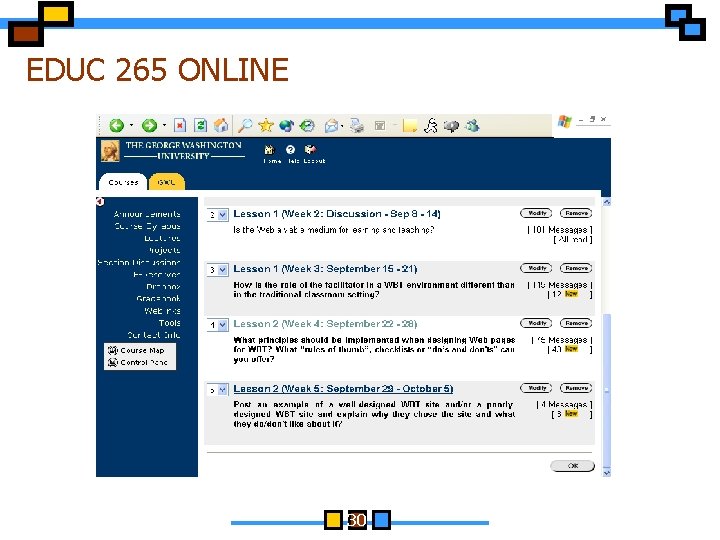Click the greyed Edit page icon

coord(380,125)
